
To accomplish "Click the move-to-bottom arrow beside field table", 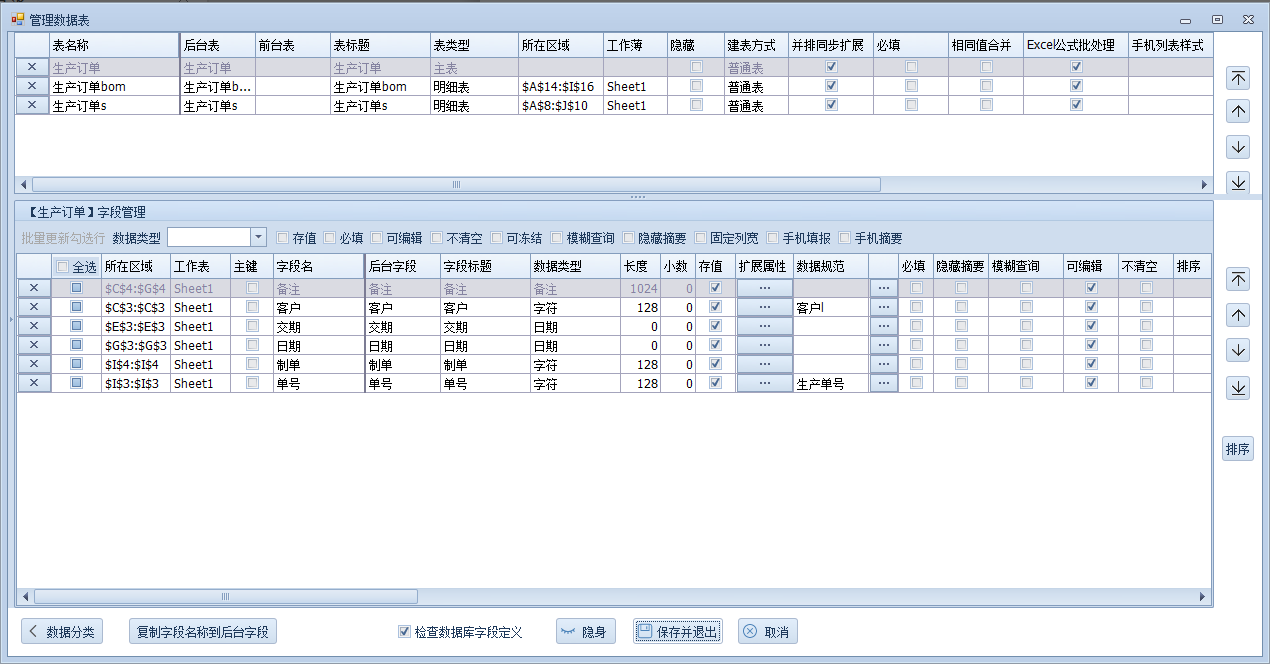I will pos(1238,388).
